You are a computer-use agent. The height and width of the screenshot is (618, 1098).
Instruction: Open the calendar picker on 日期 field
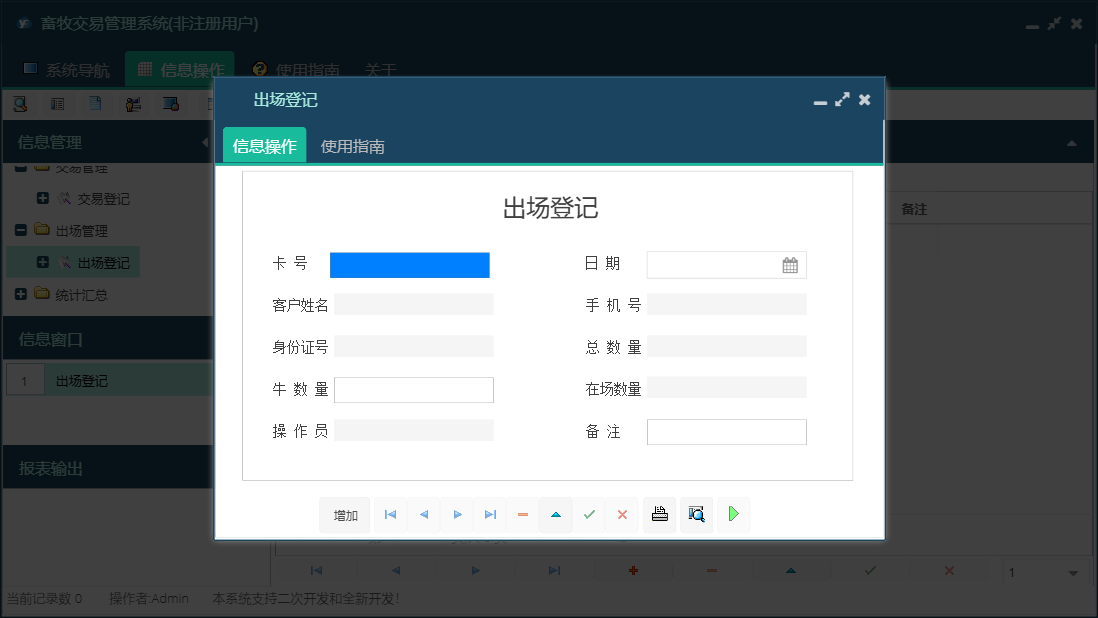coord(789,264)
